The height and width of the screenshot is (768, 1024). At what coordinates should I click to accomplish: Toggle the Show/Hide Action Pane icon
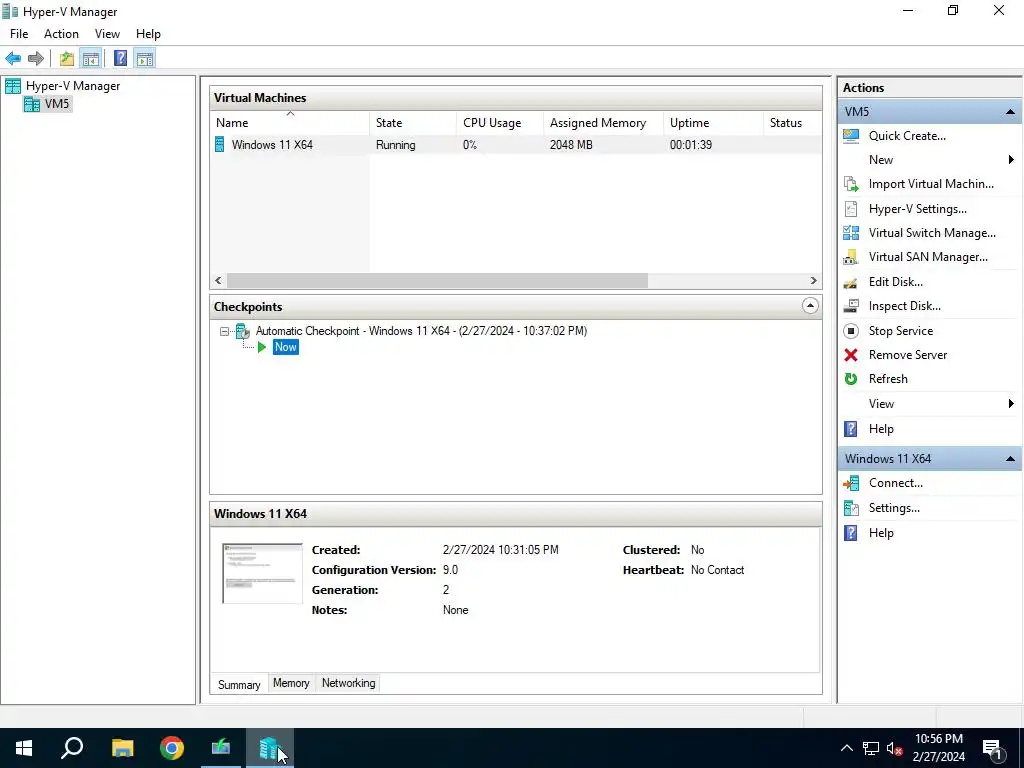coord(145,59)
